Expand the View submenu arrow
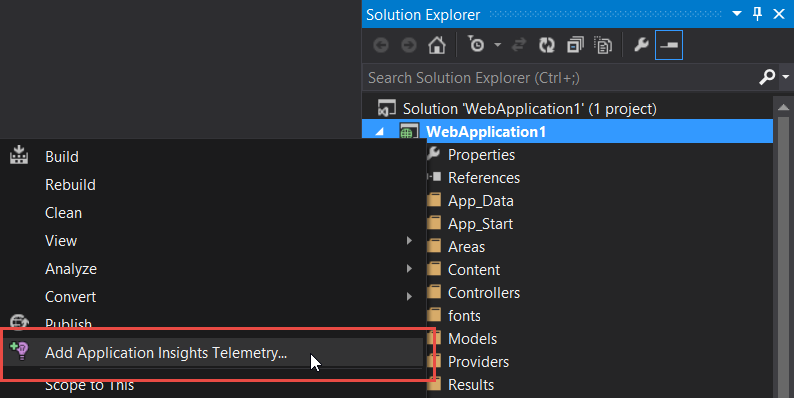 [x=409, y=241]
